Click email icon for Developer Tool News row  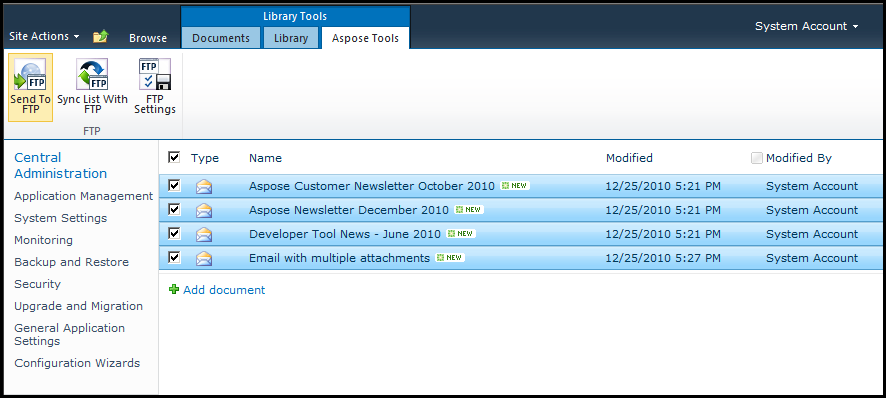click(x=204, y=234)
